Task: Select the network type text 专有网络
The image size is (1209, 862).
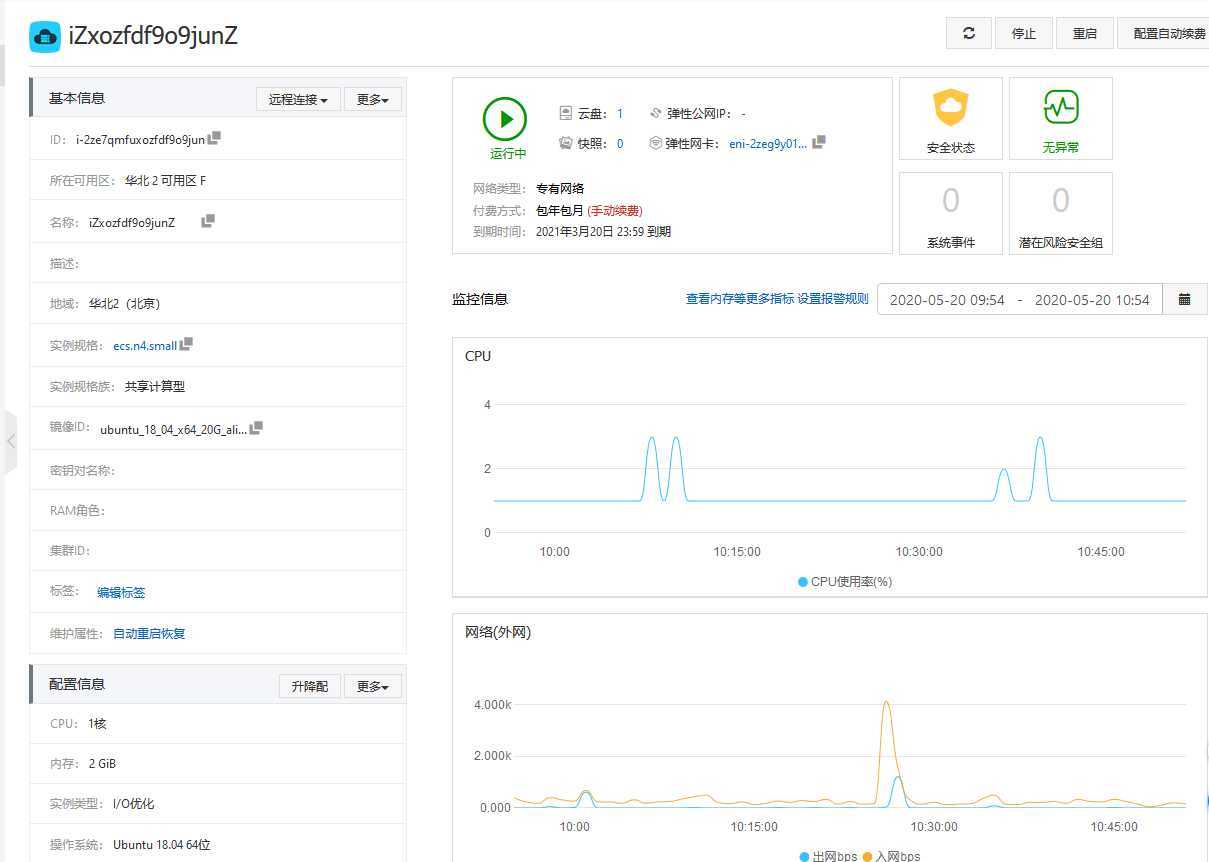Action: 560,188
